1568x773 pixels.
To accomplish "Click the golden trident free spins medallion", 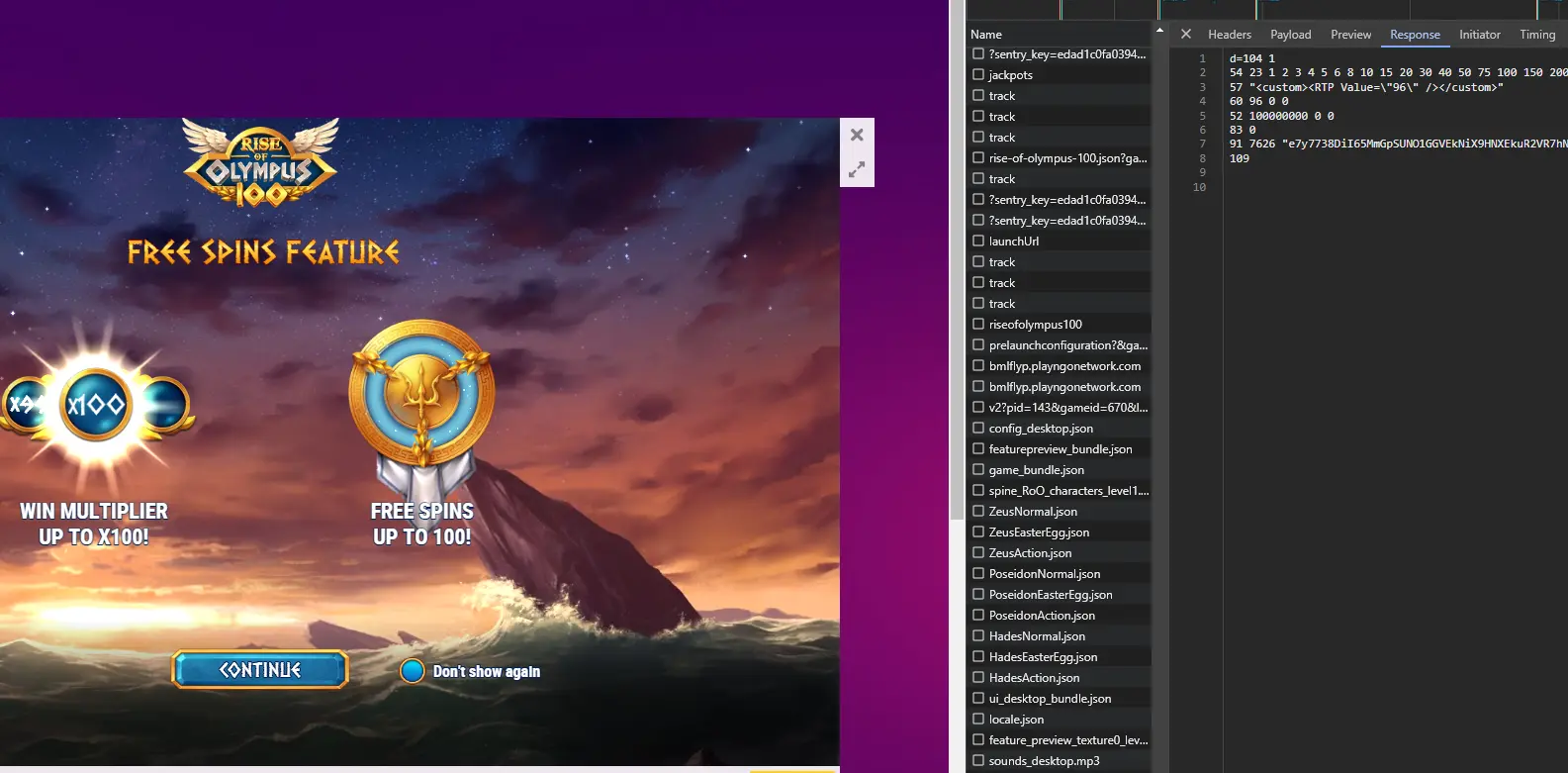I will 422,393.
